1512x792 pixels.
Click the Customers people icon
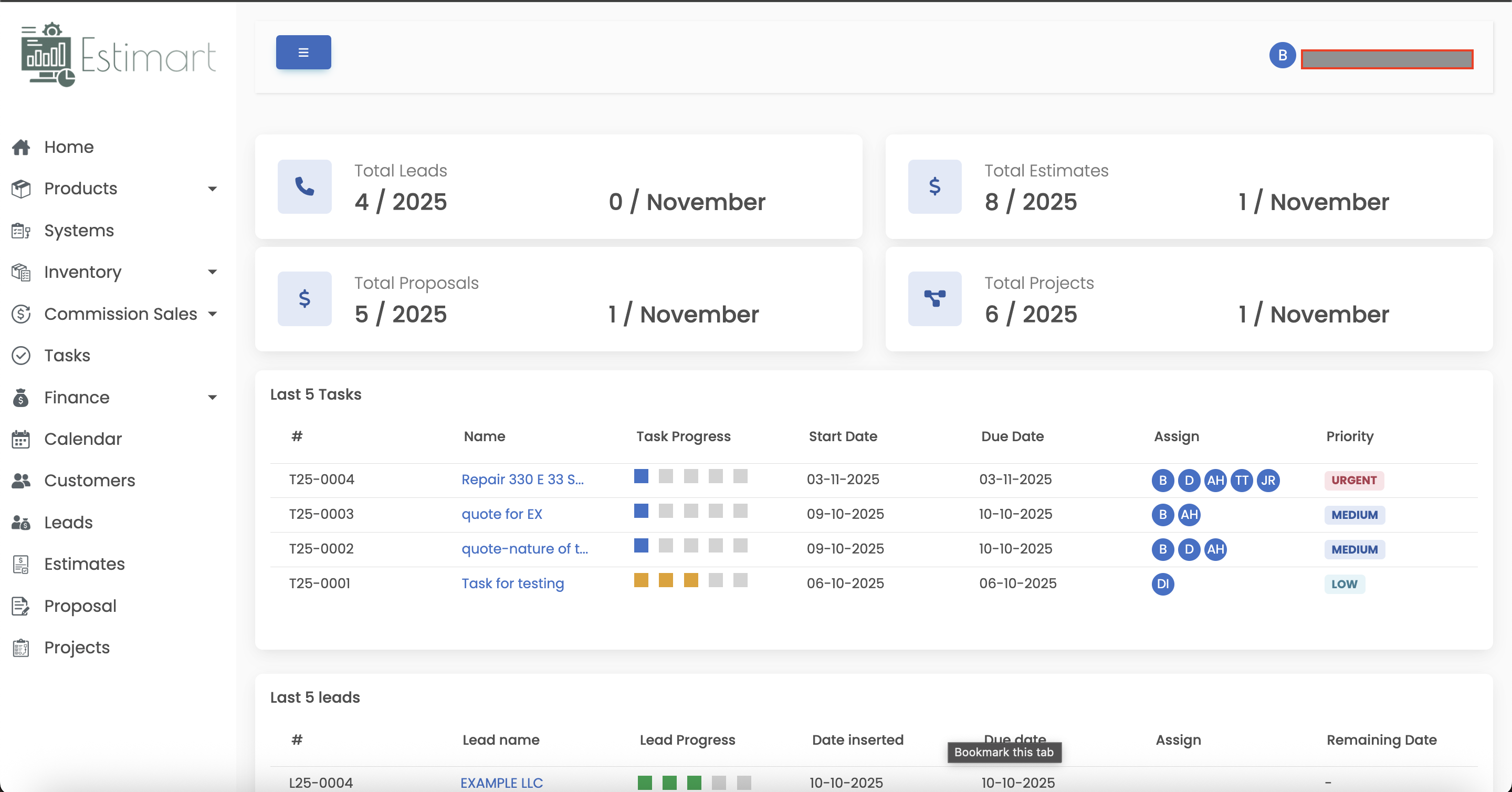pyautogui.click(x=21, y=480)
